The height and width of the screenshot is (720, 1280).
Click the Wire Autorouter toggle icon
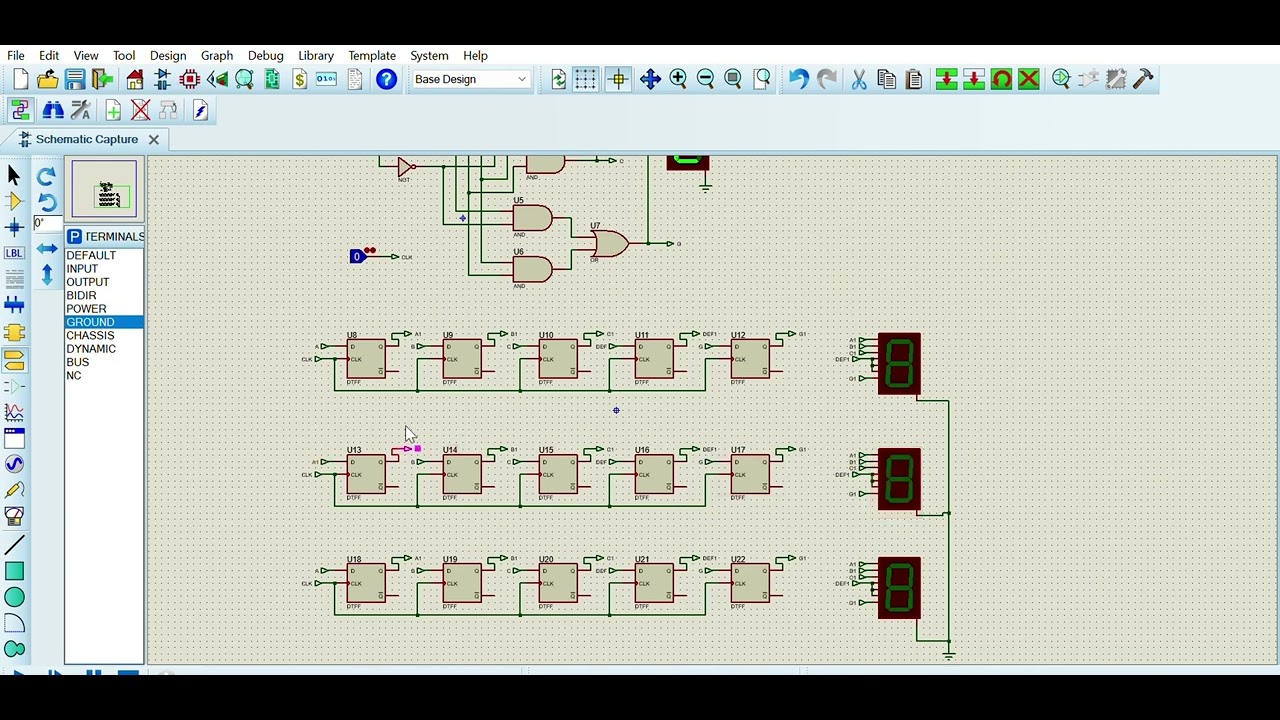coord(20,110)
